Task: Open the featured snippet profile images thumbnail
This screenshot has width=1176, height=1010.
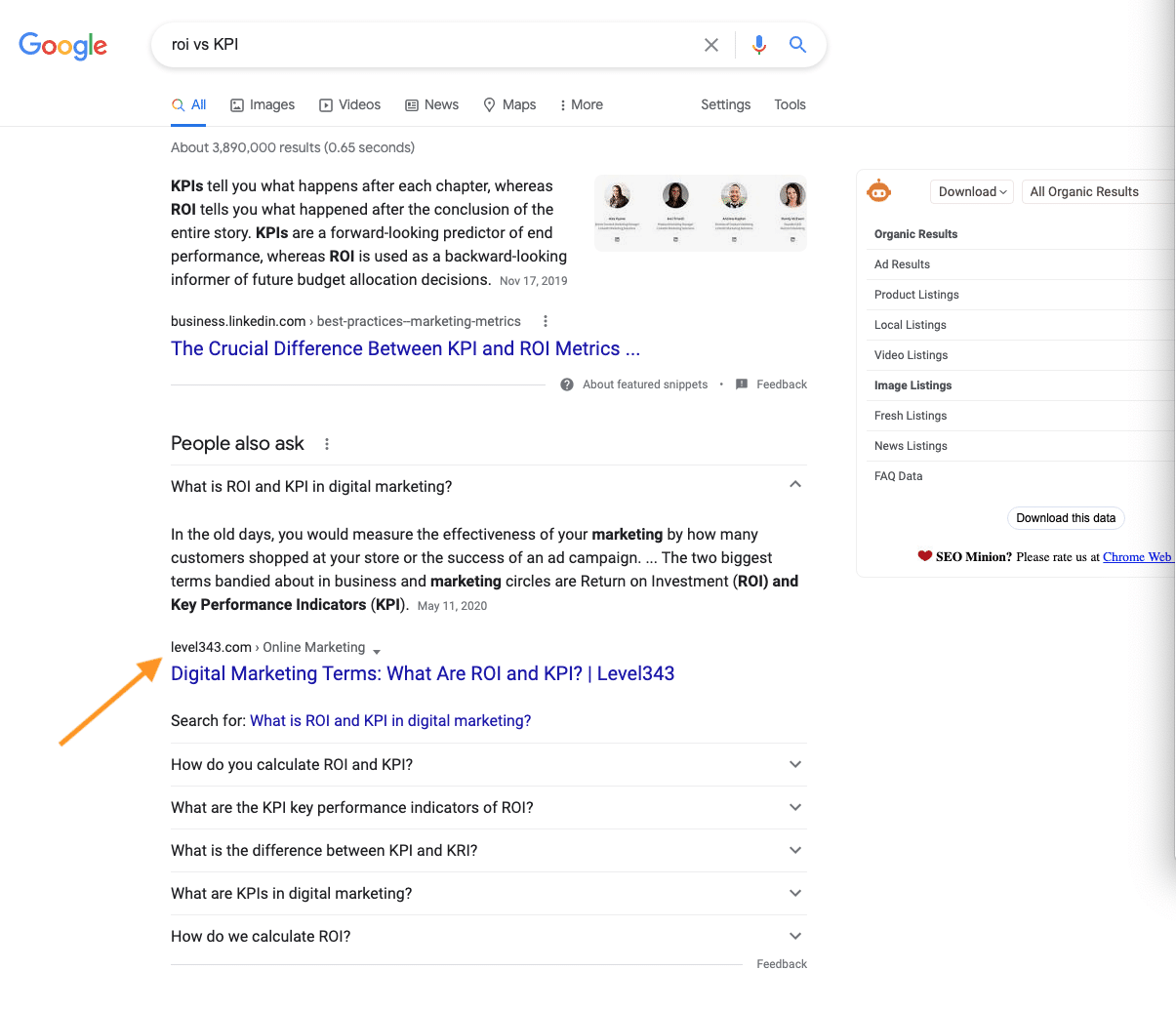Action: 701,213
